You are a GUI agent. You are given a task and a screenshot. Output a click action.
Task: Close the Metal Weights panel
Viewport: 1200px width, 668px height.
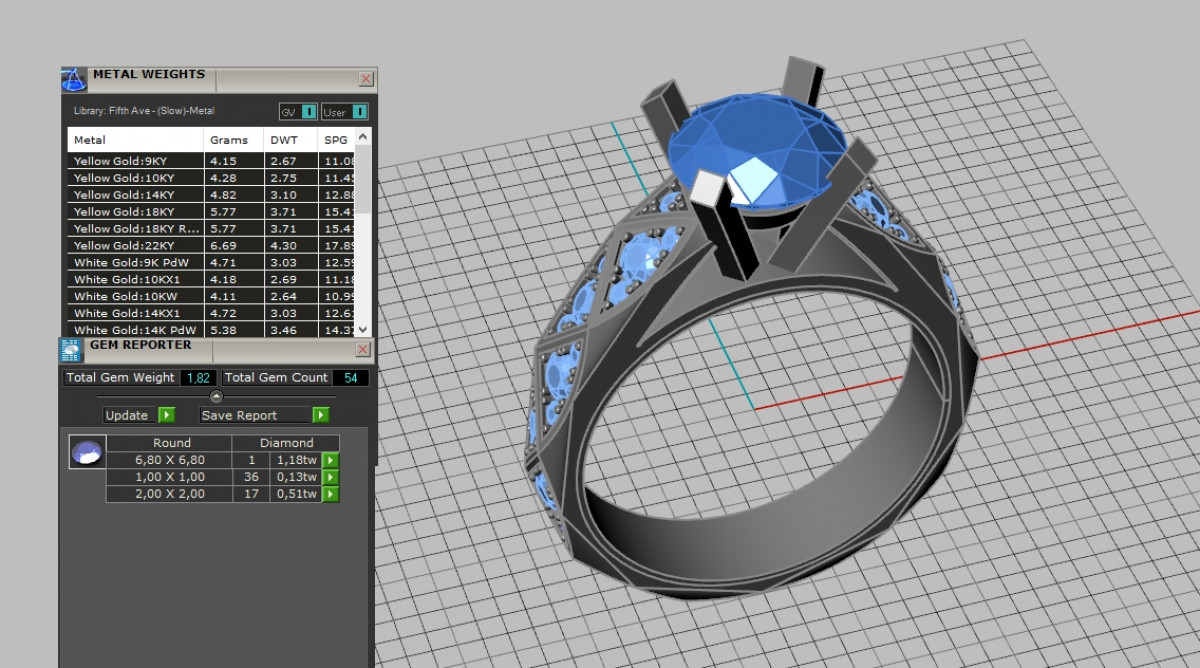(366, 79)
